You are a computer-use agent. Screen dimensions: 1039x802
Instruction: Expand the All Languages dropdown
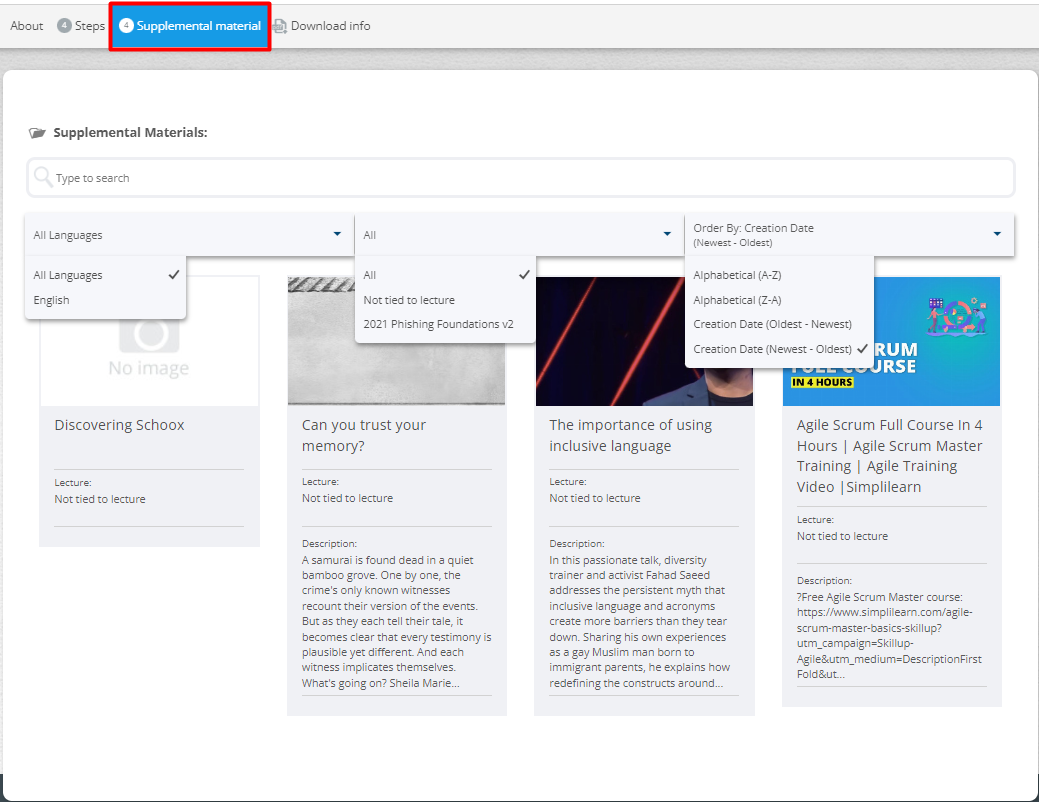tap(190, 235)
